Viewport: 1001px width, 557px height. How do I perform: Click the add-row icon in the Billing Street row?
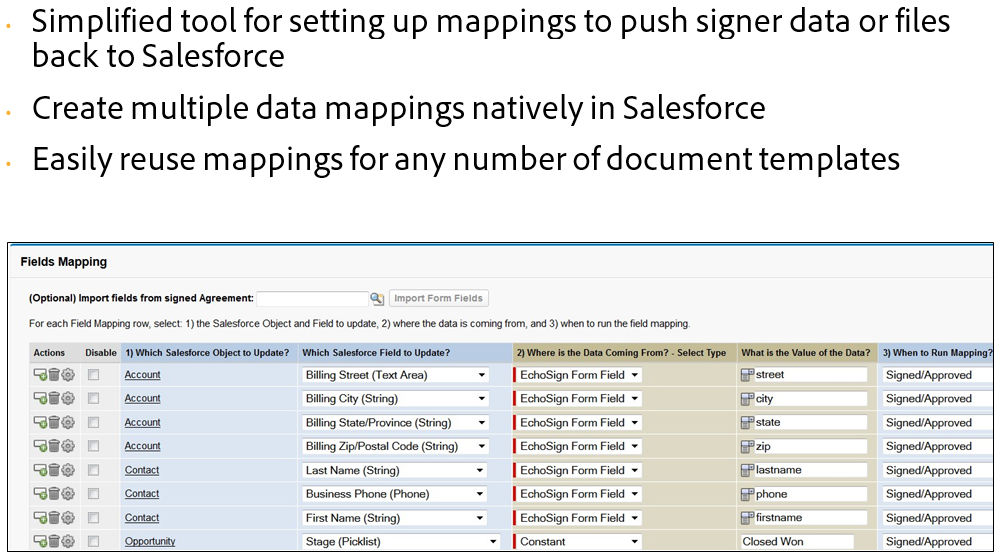(x=41, y=375)
